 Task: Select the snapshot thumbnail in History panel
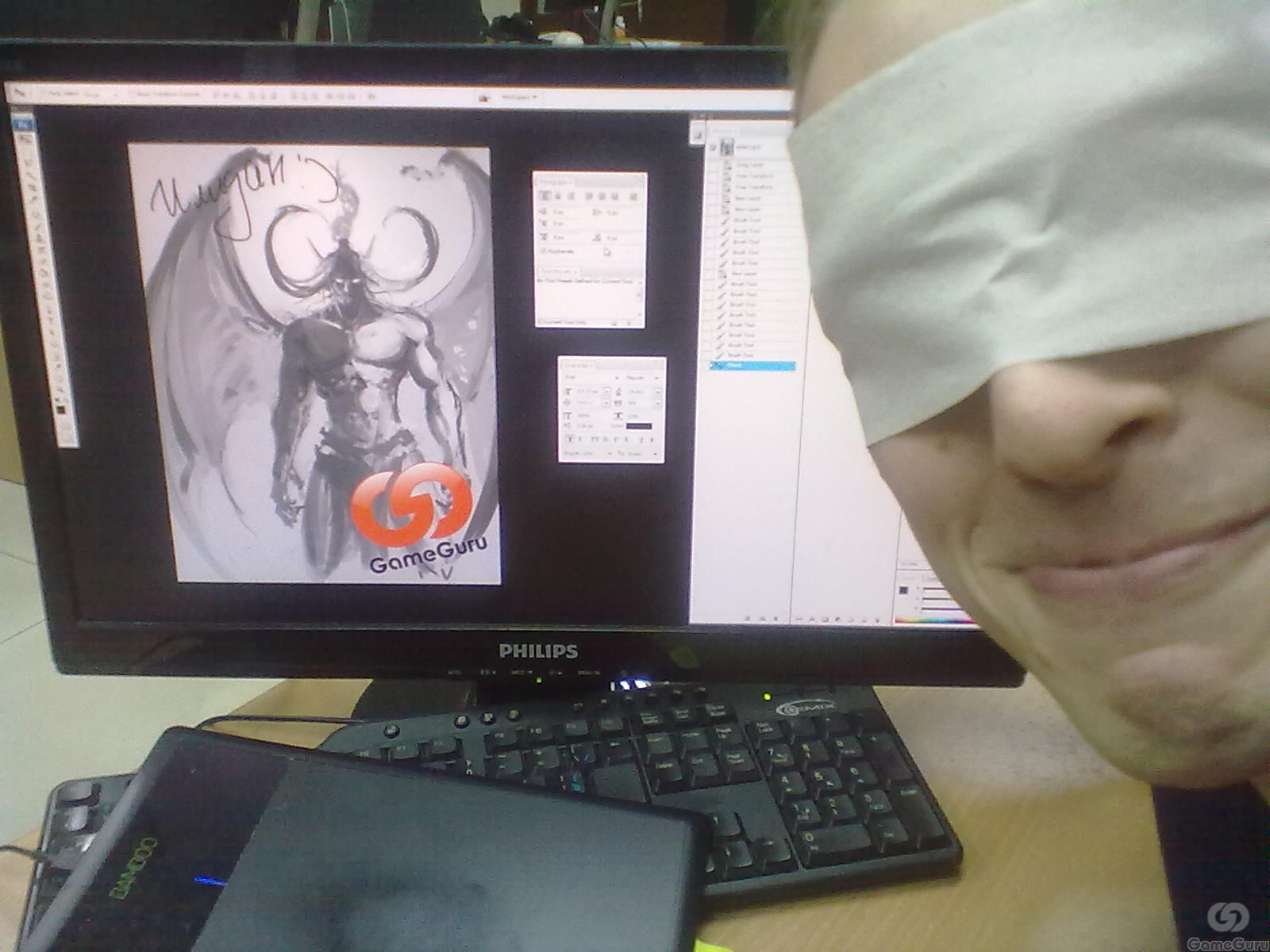click(727, 148)
